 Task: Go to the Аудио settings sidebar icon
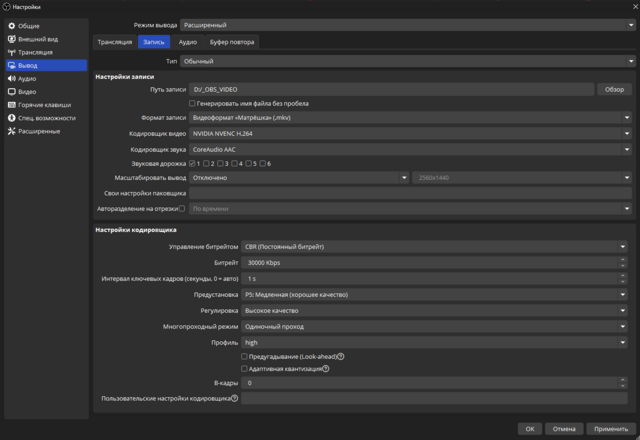(11, 78)
